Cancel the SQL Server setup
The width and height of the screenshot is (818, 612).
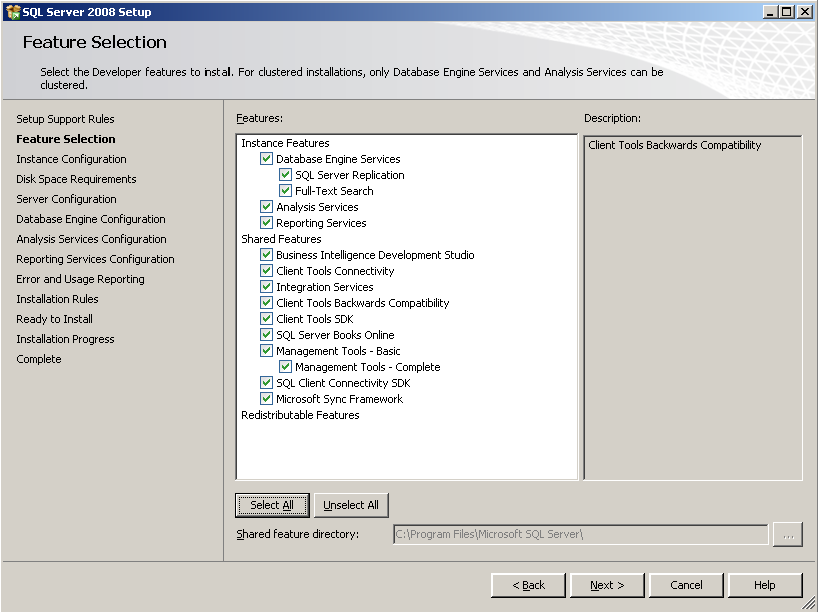[x=686, y=585]
